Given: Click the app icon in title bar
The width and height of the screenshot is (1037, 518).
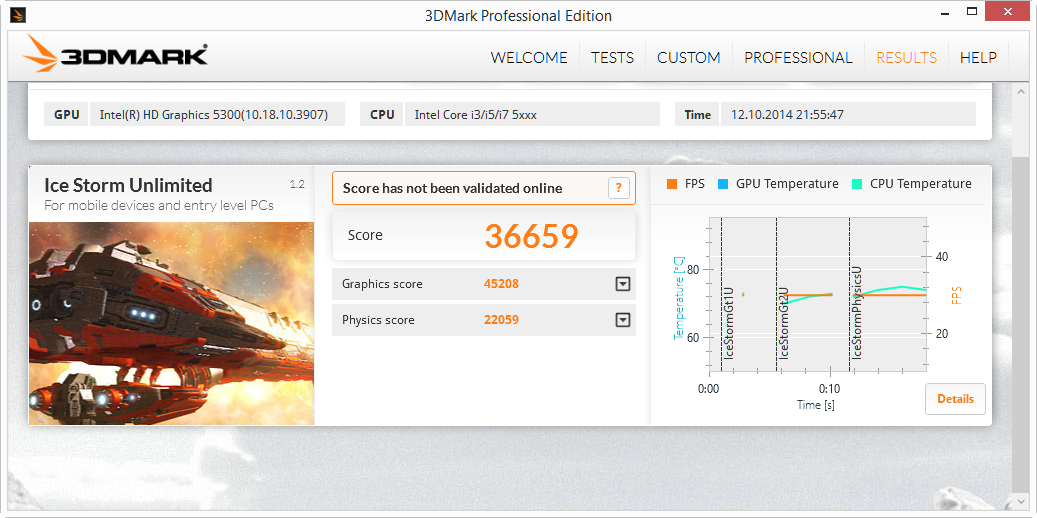Looking at the screenshot, I should 17,14.
